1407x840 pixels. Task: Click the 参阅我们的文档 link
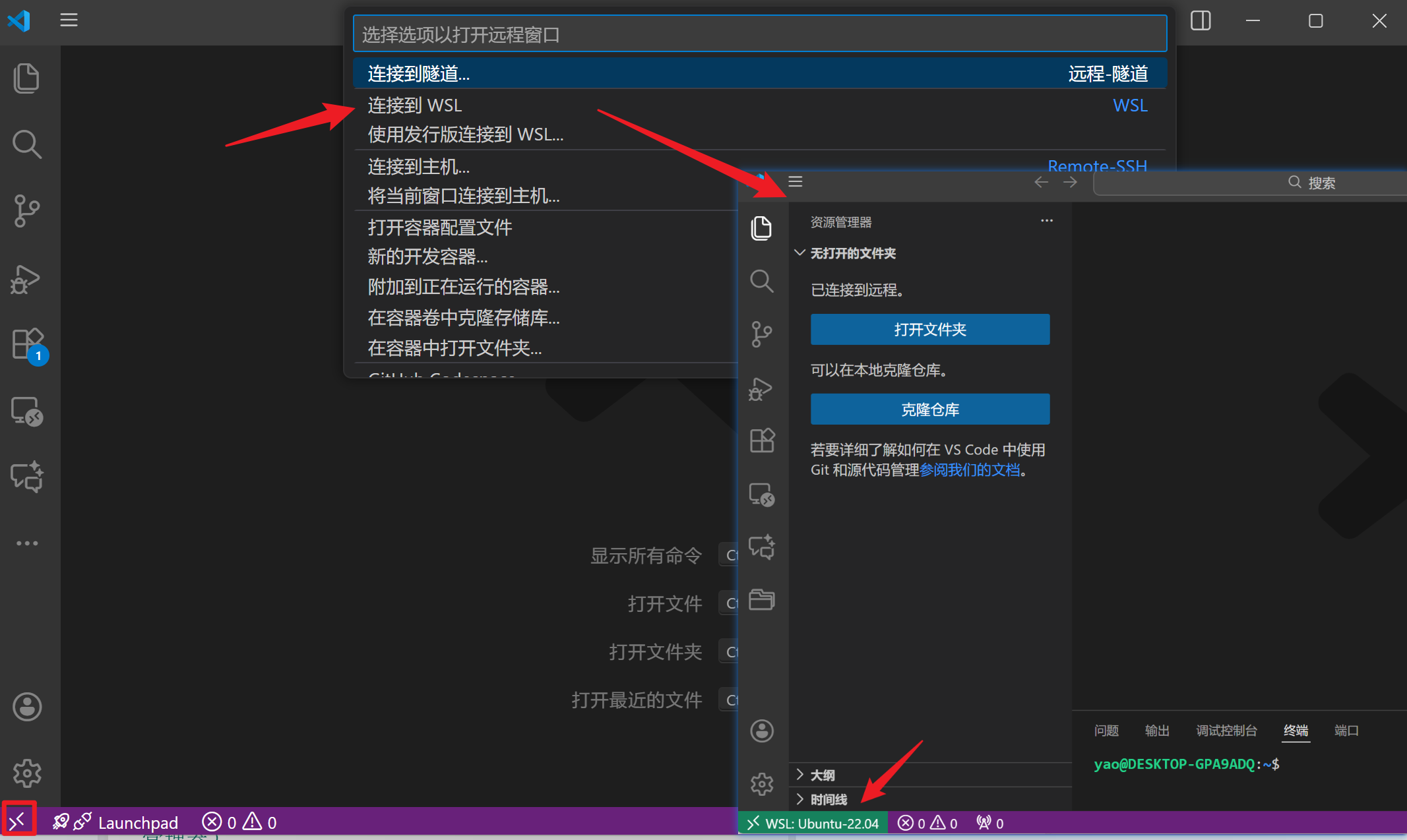[x=969, y=470]
